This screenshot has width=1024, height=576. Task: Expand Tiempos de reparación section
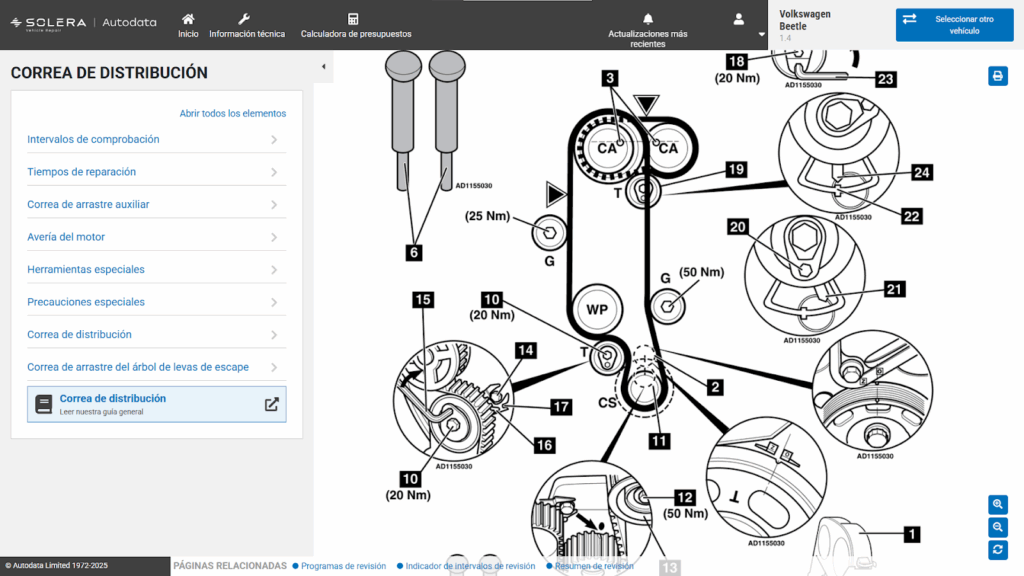(x=155, y=172)
